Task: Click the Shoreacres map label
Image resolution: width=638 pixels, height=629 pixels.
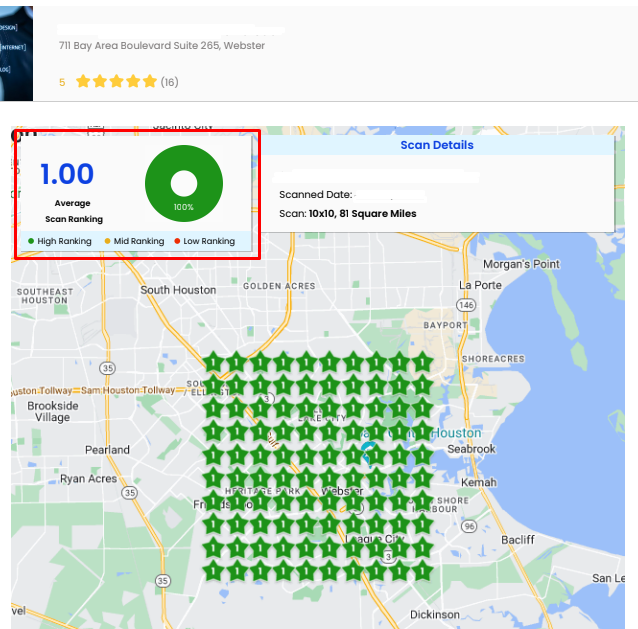Action: 493,359
